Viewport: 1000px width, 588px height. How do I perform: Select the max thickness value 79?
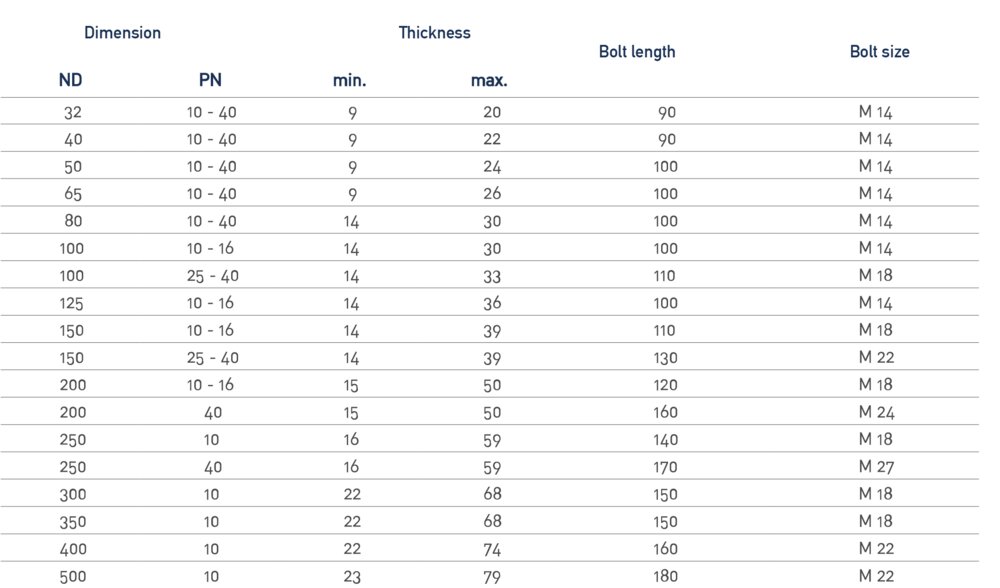pyautogui.click(x=492, y=576)
